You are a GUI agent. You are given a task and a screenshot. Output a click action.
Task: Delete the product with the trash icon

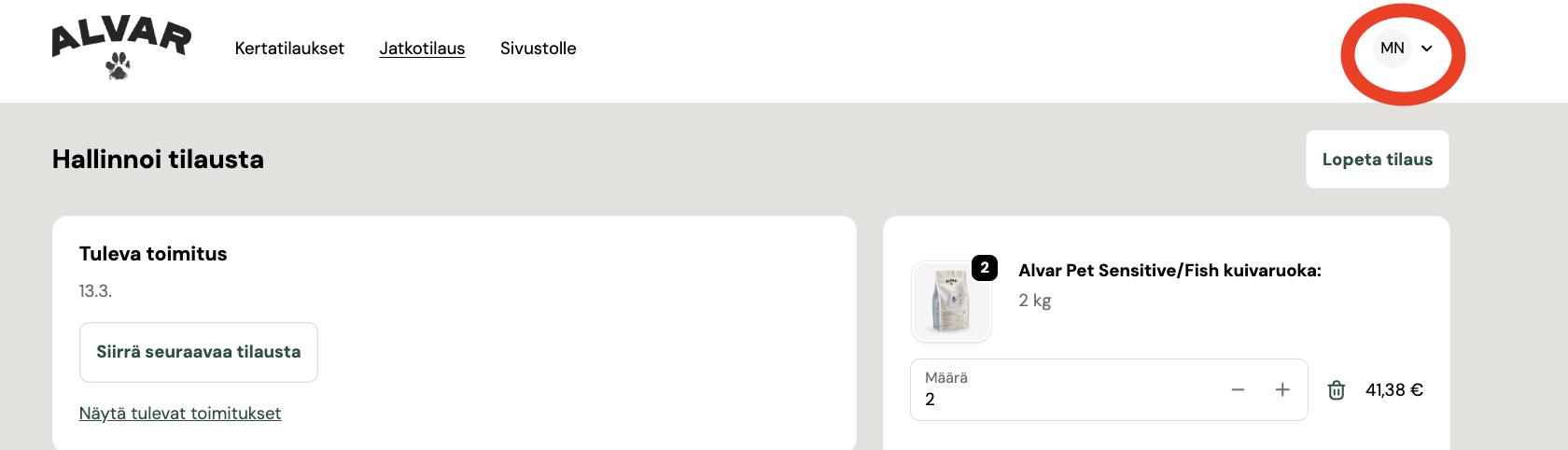(x=1337, y=390)
